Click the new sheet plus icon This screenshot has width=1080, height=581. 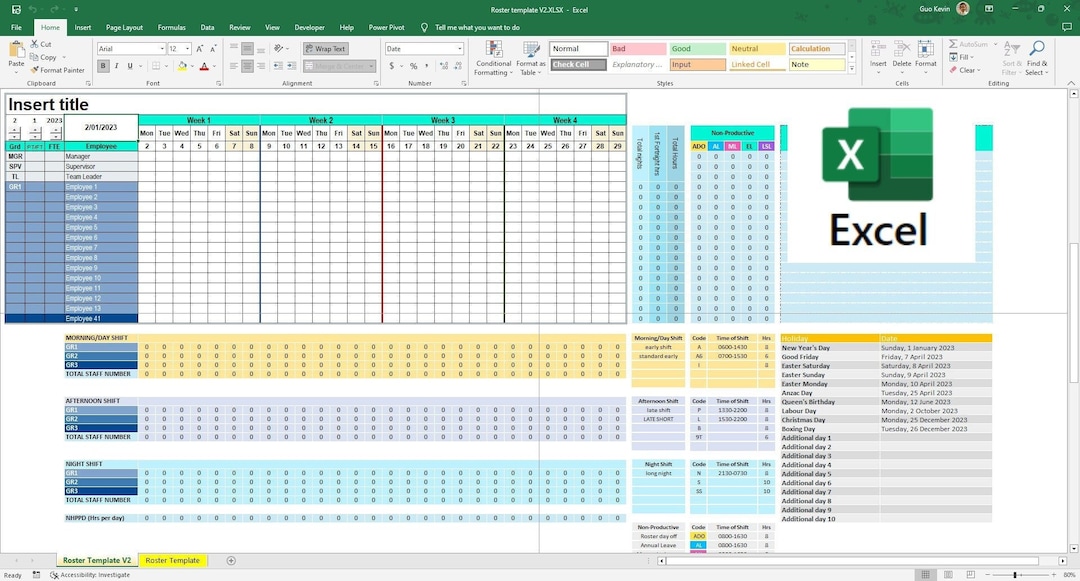point(231,560)
